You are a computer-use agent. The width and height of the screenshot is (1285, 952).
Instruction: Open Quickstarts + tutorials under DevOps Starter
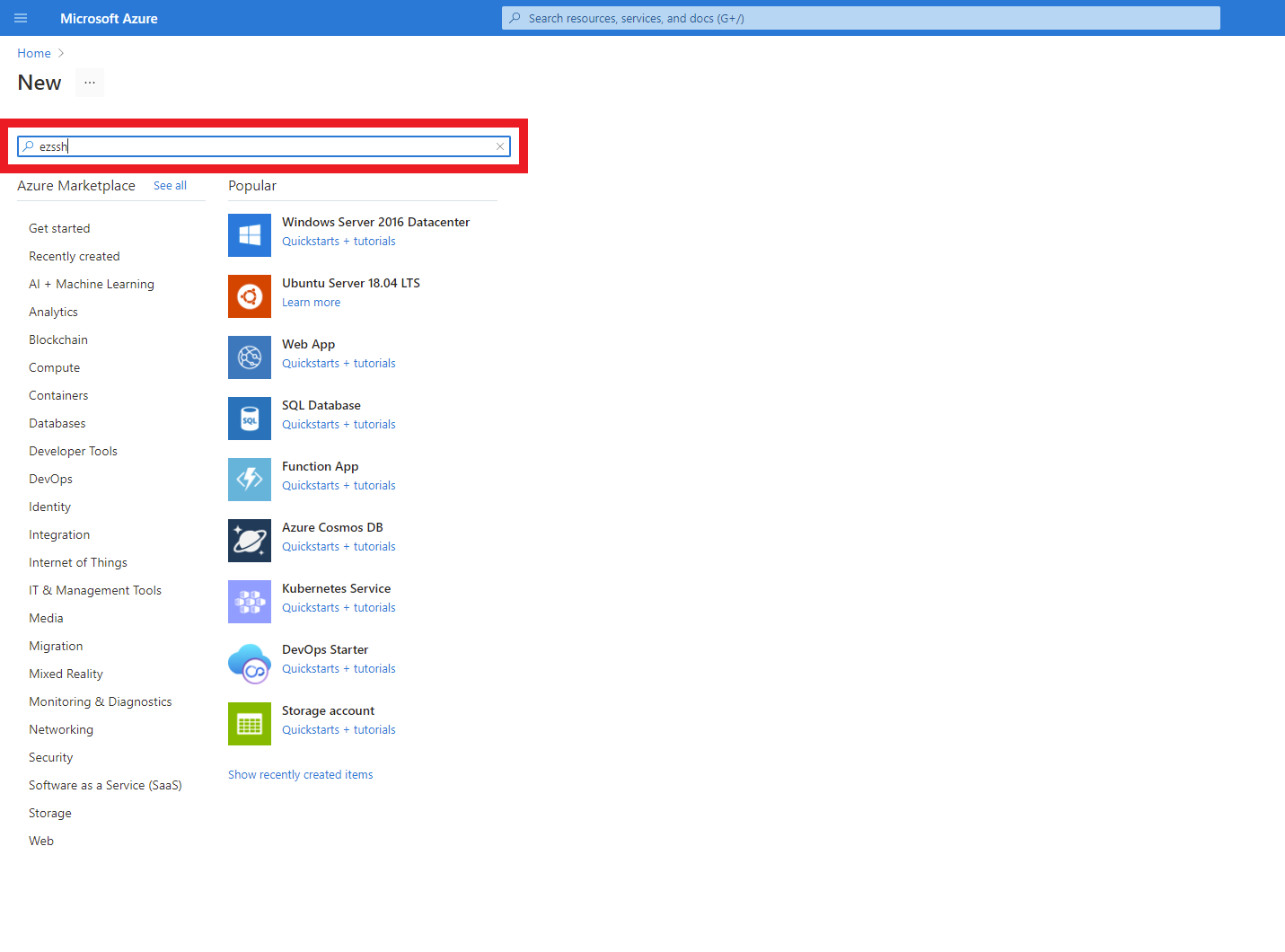pos(339,669)
